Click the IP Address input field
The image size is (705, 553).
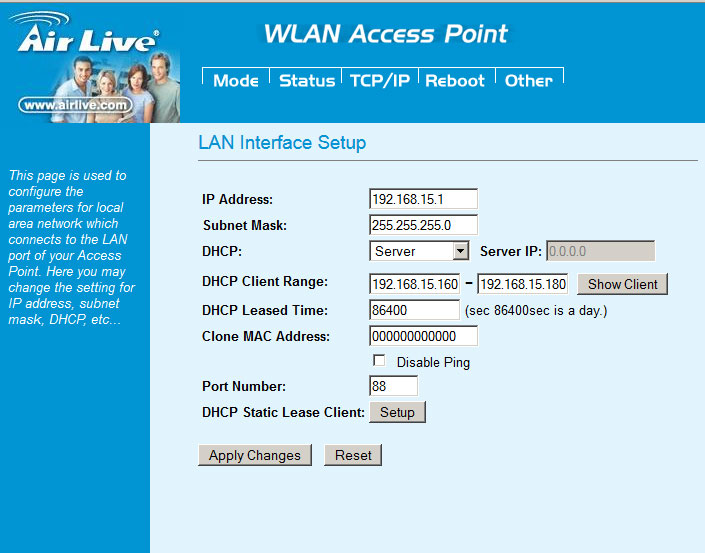(423, 199)
